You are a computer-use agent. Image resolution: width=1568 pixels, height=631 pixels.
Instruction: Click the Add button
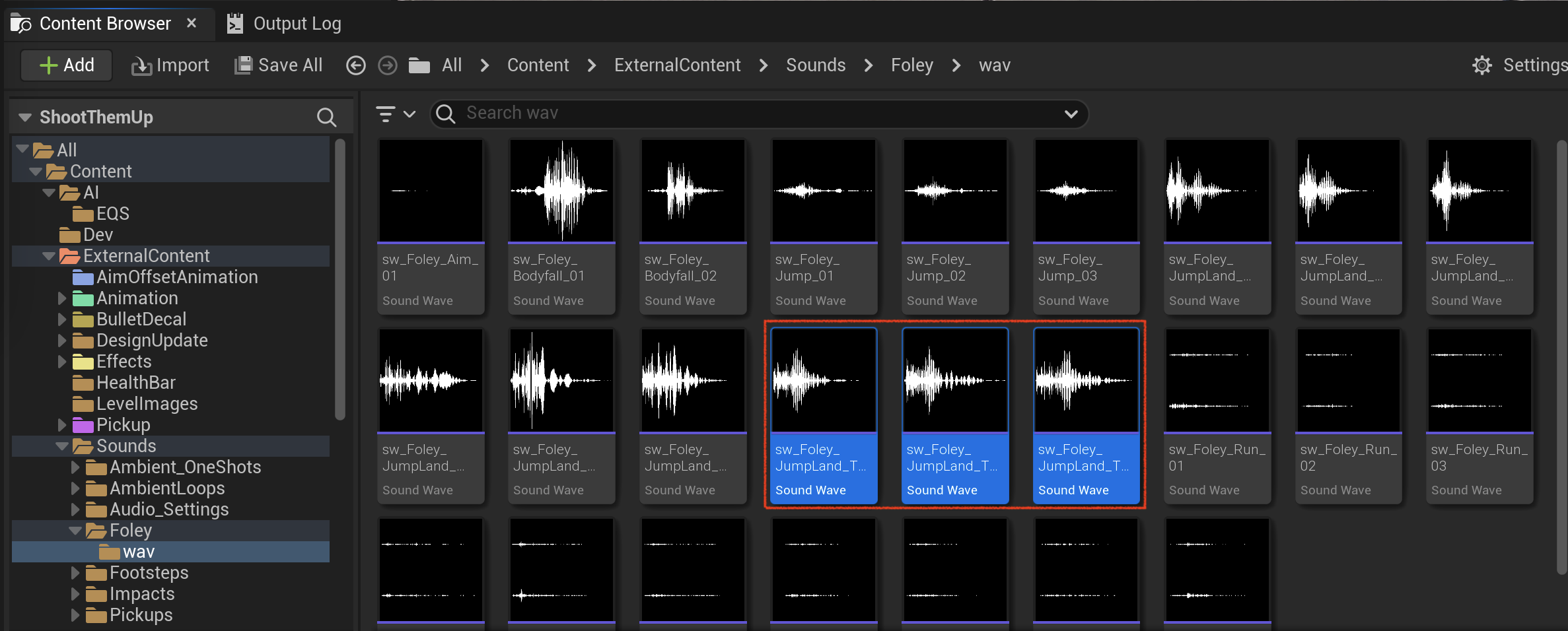click(x=67, y=65)
